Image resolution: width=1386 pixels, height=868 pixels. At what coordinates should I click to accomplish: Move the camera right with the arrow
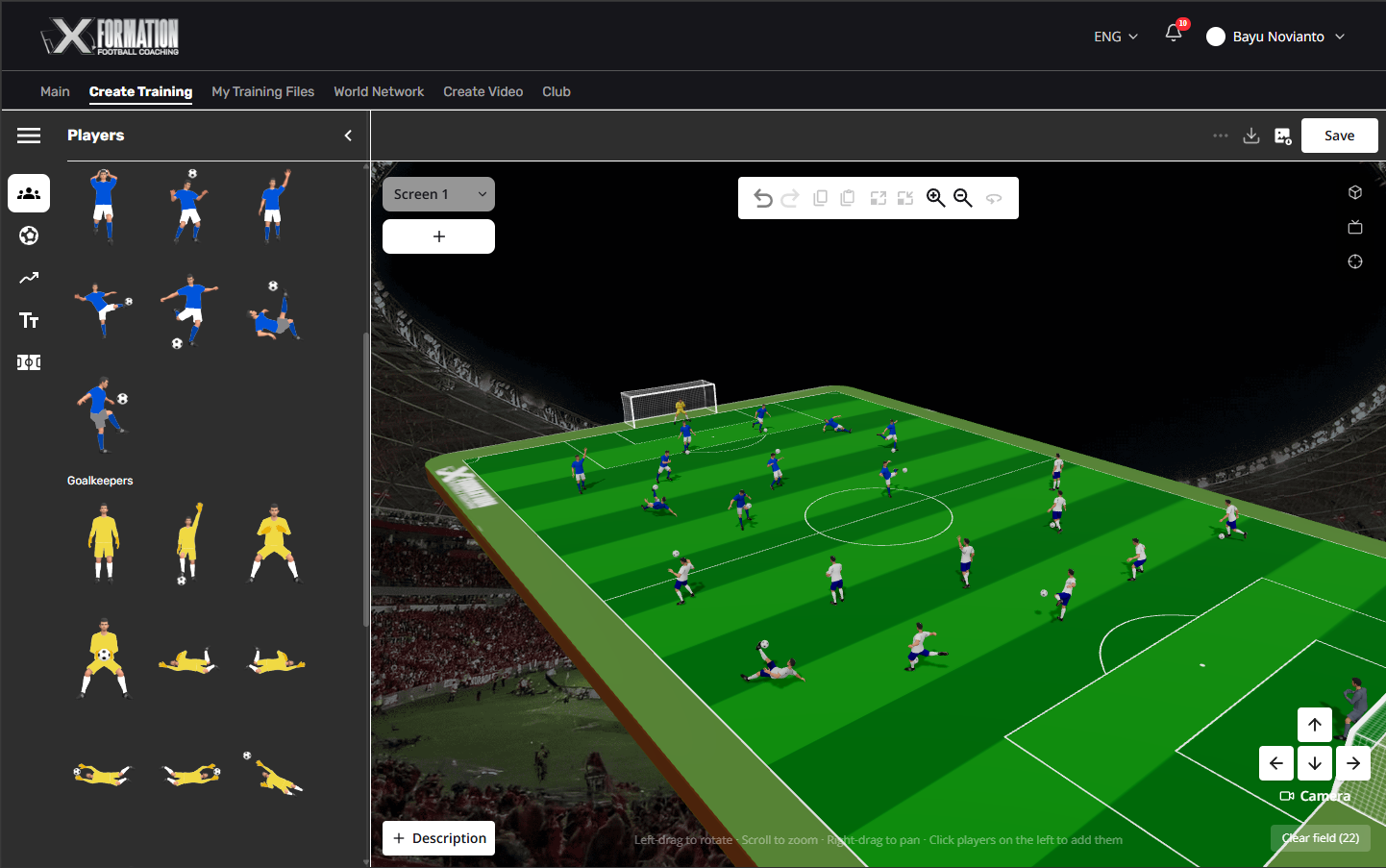[x=1353, y=763]
